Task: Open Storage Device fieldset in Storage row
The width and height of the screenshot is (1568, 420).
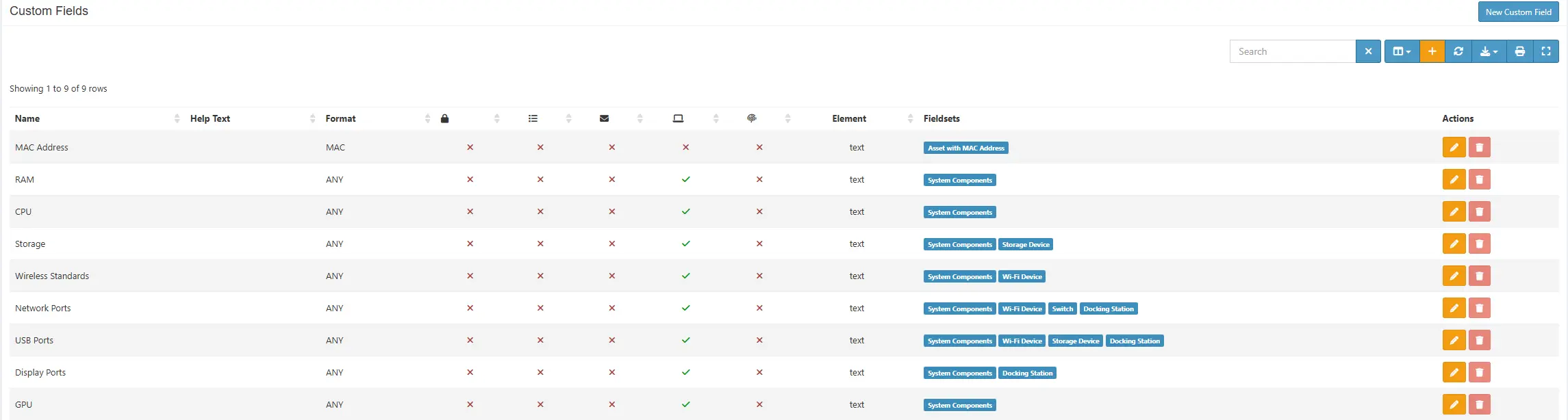Action: pyautogui.click(x=1025, y=244)
